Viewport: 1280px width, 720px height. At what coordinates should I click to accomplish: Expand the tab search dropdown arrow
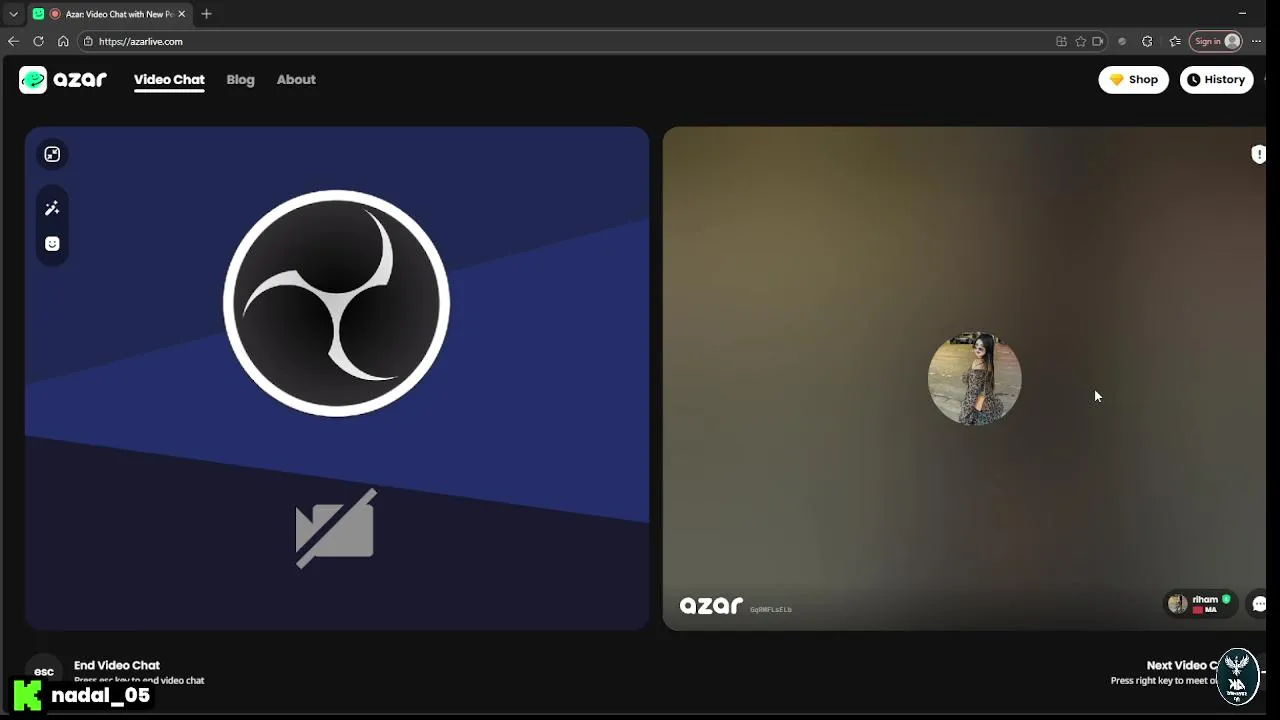tap(13, 14)
